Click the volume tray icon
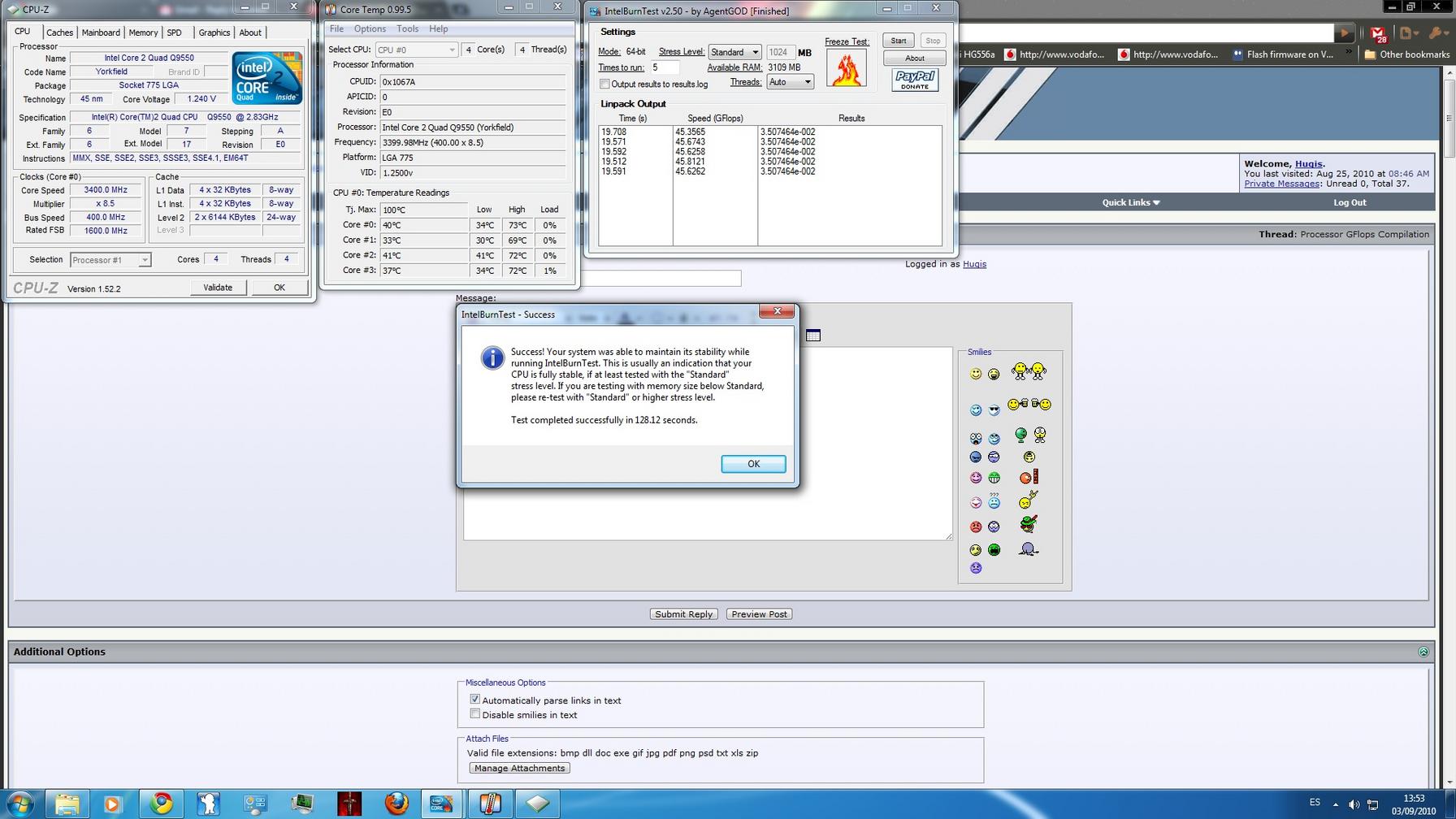Screen dimensions: 1456x819 tap(1354, 804)
